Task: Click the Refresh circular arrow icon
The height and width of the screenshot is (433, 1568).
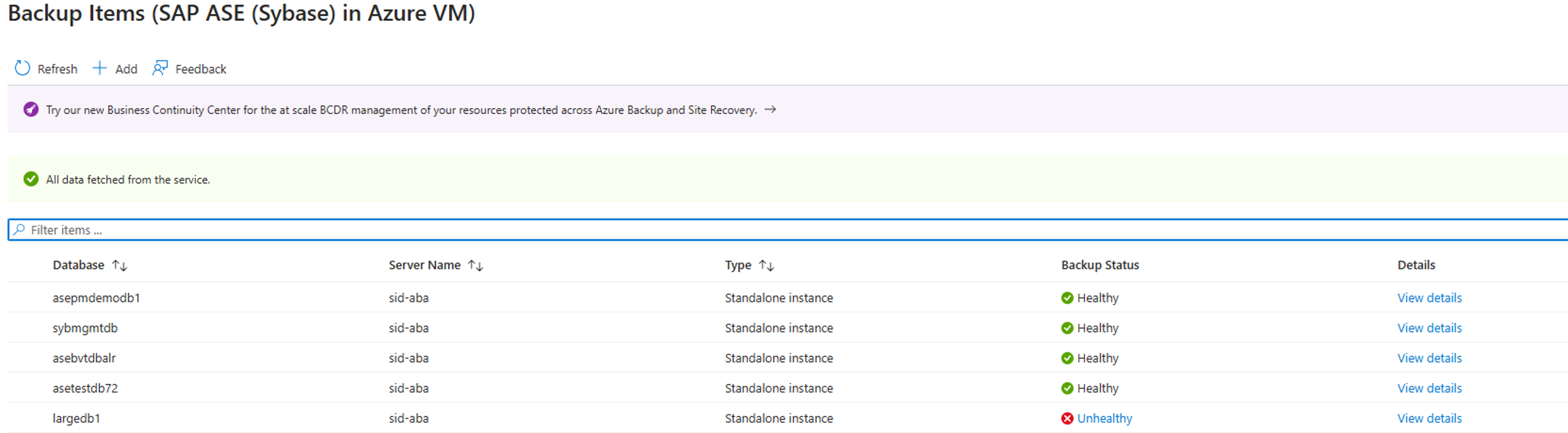Action: 22,68
